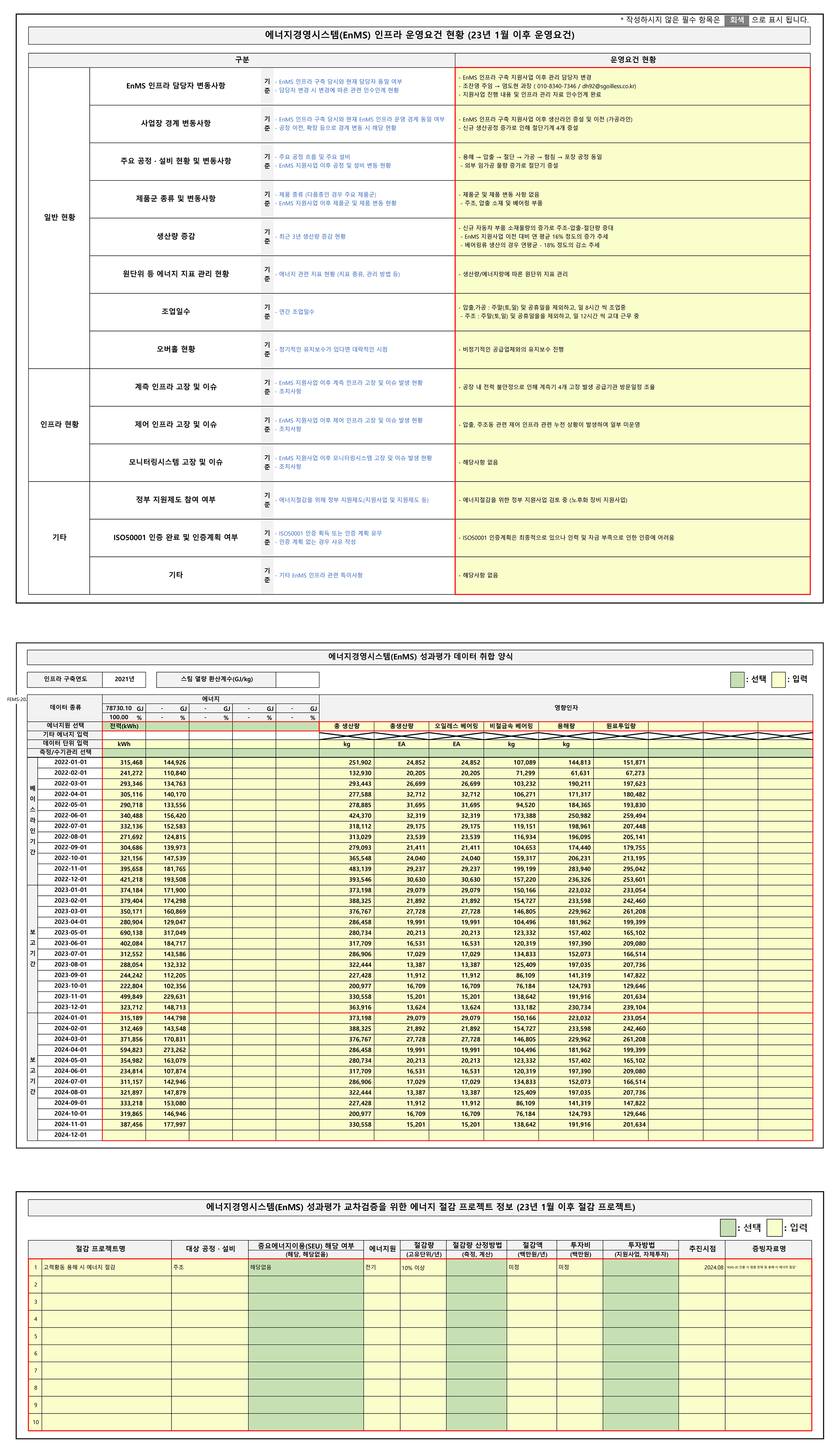Viewport: 839px width, 1456px height.
Task: Click the yellow 입력 legend swatch above 증빙자료명 column
Action: click(x=774, y=1228)
